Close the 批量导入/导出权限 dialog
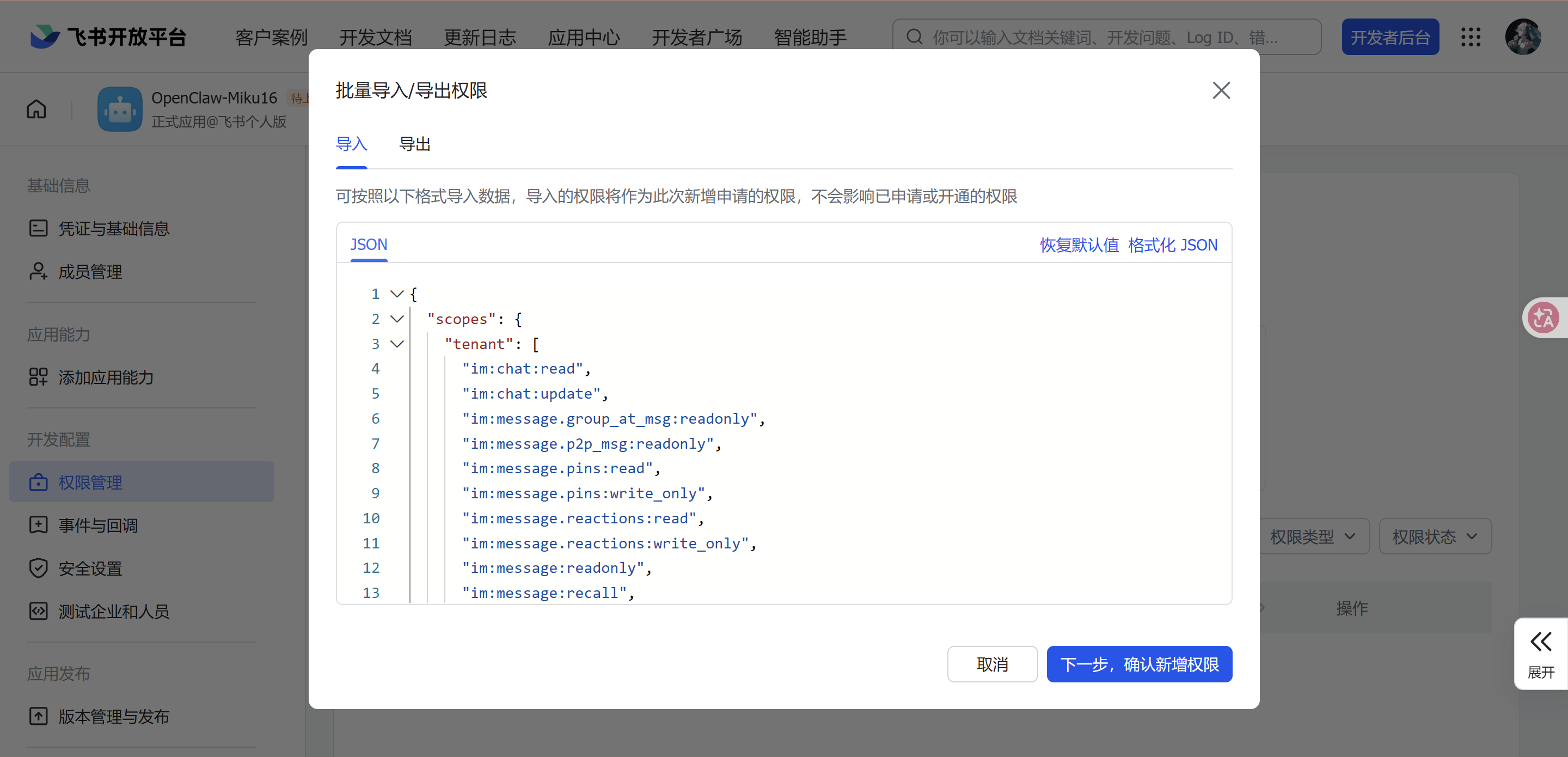Screen dimensions: 1568x757 coord(1221,91)
